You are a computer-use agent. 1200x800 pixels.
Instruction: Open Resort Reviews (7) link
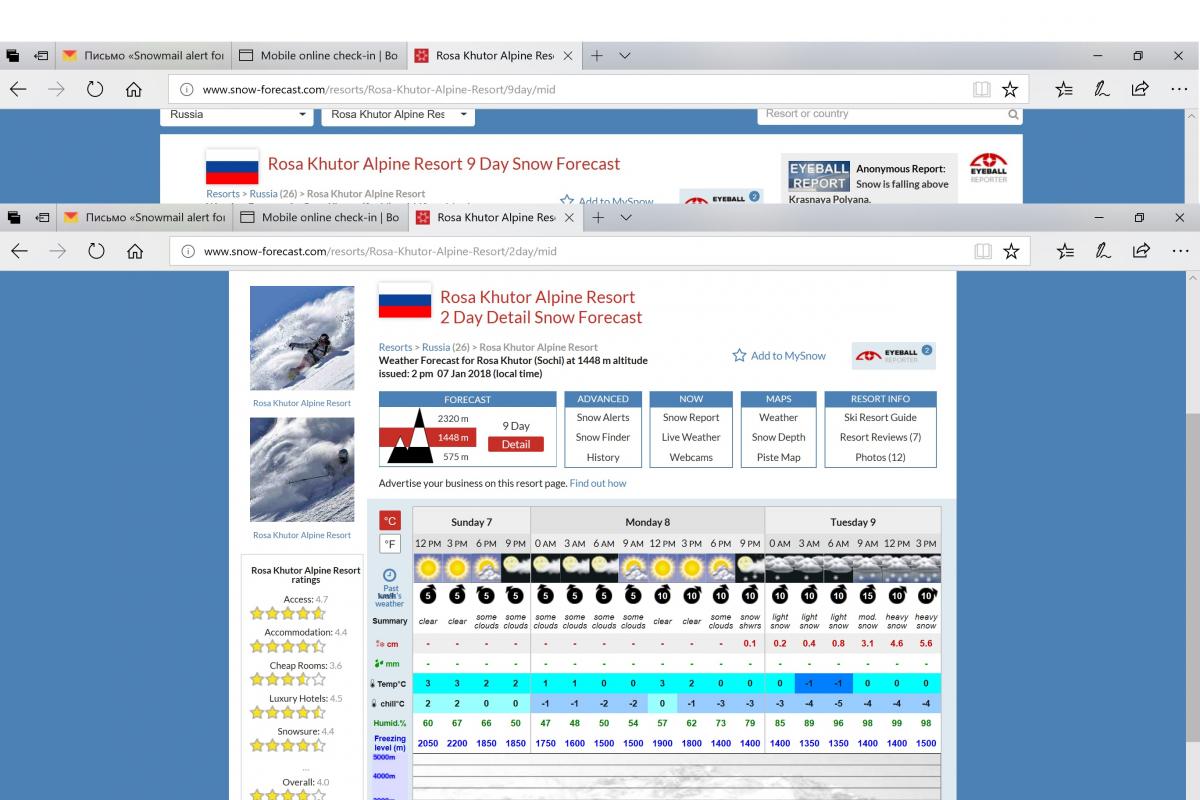pos(880,437)
